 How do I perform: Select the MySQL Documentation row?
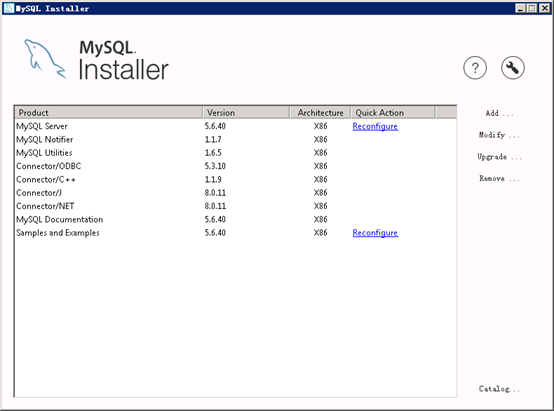click(235, 219)
